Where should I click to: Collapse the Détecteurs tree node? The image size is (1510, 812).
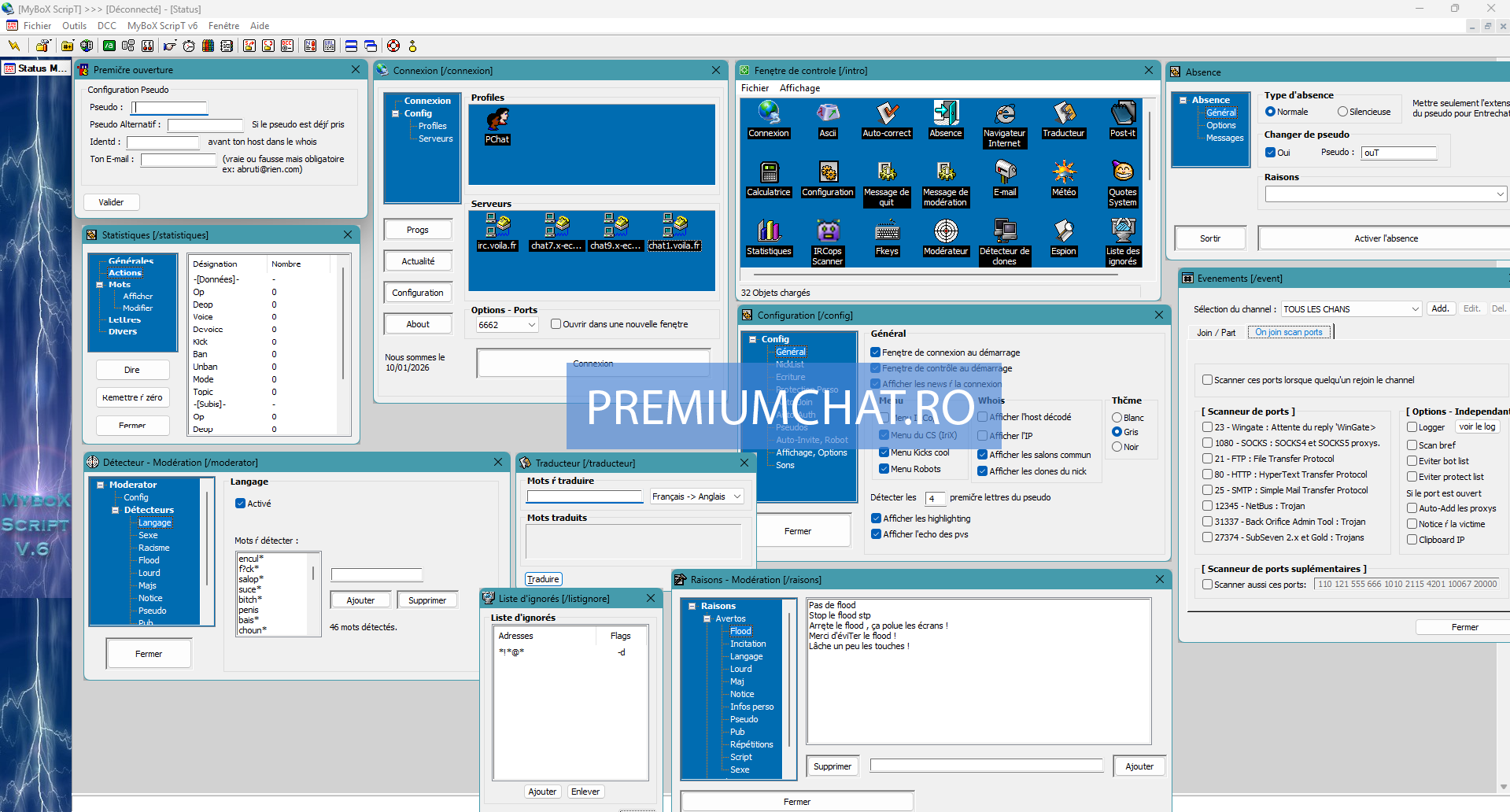[x=115, y=510]
